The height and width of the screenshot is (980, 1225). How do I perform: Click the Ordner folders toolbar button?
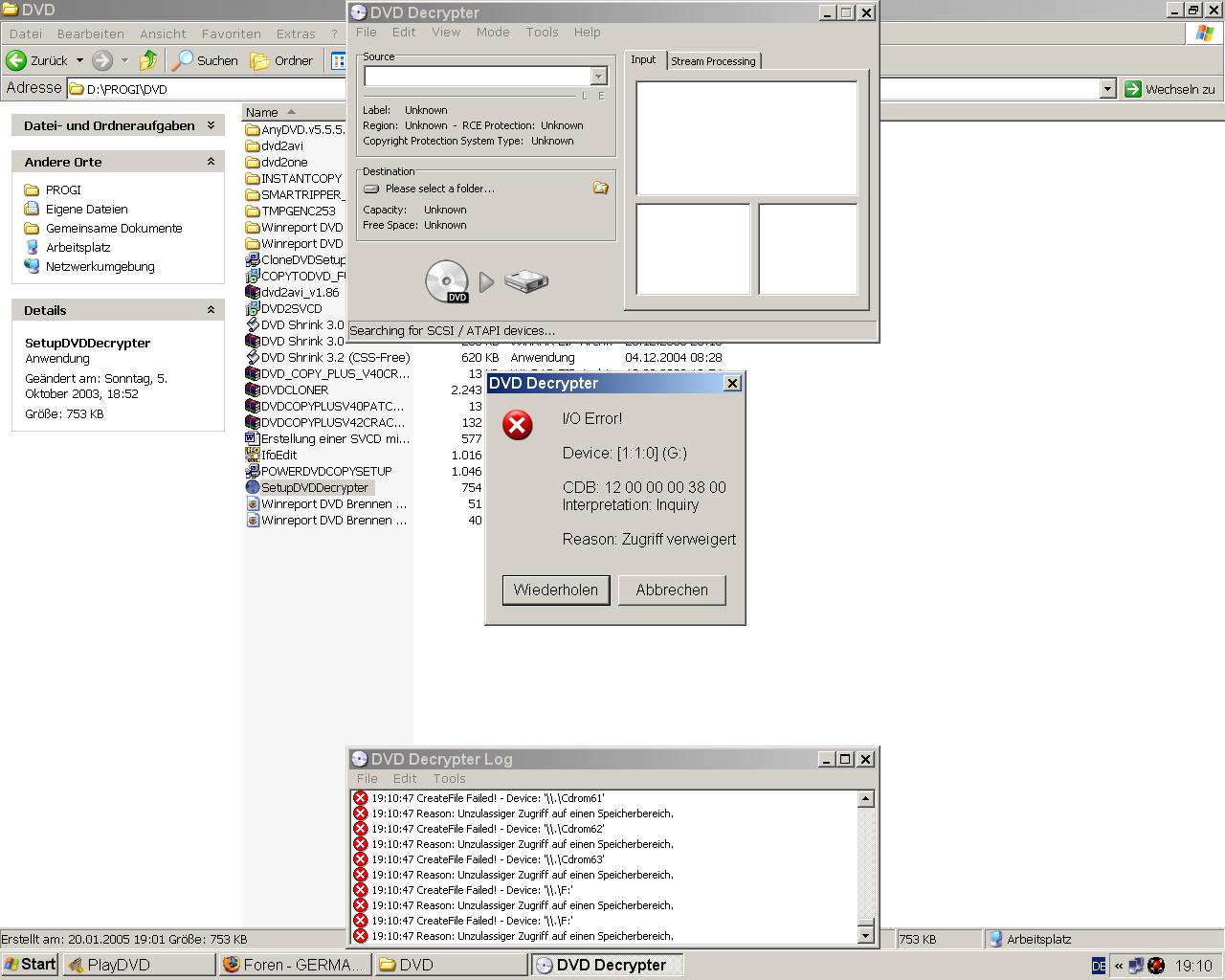point(282,60)
